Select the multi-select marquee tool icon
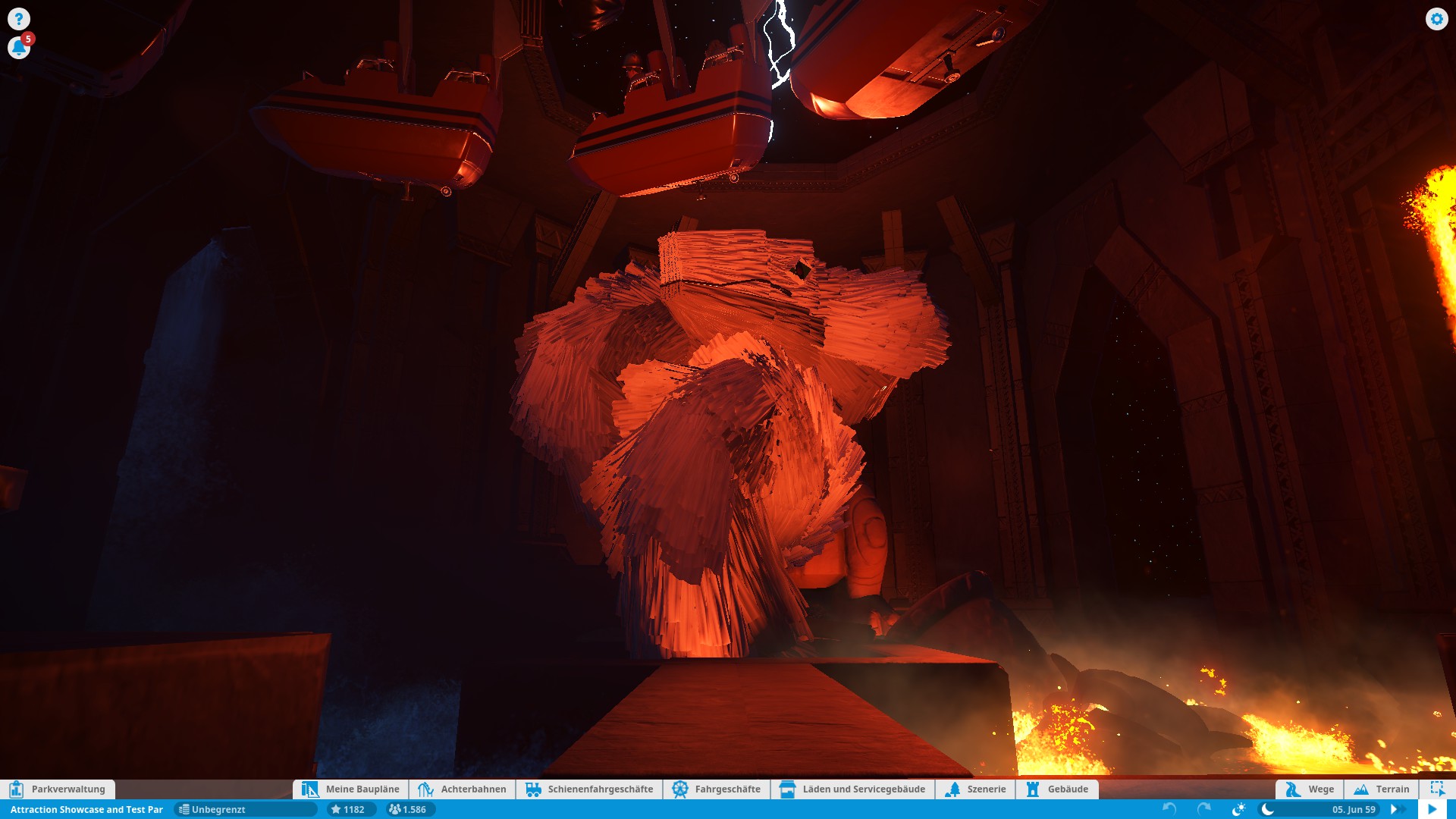The image size is (1456, 819). [1437, 789]
